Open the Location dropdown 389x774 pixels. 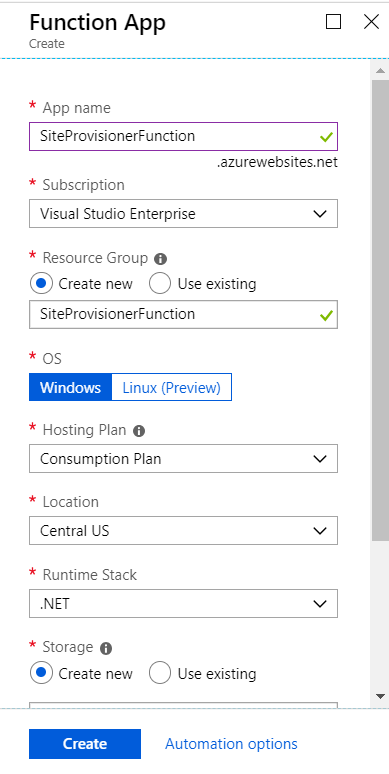pos(183,531)
